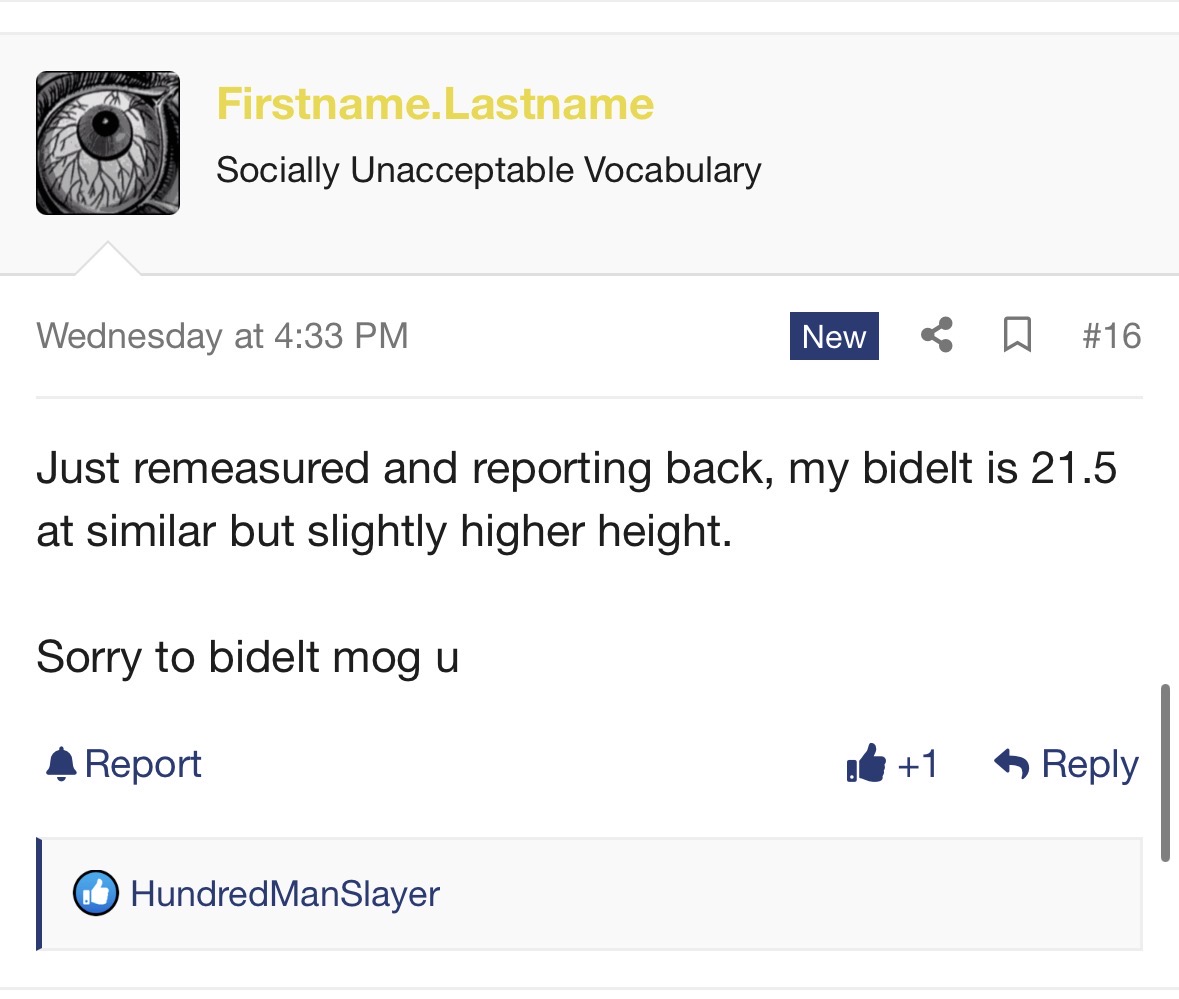Click the Wednesday at 4:33 PM timestamp

tap(222, 335)
